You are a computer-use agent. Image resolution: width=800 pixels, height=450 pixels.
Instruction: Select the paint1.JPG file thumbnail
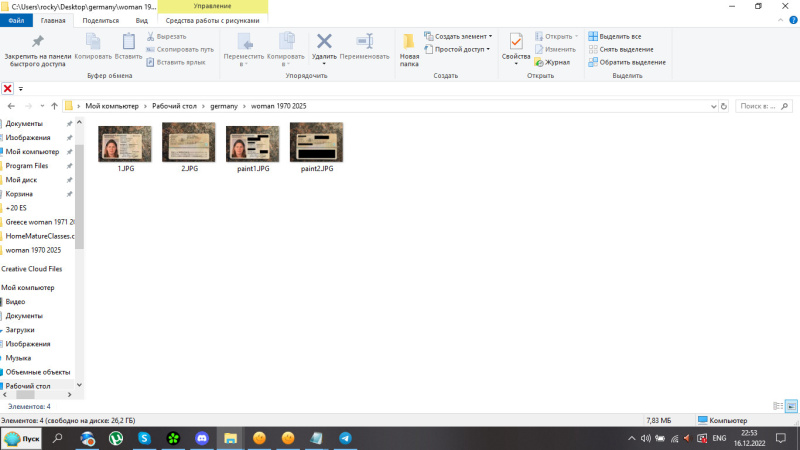(252, 145)
